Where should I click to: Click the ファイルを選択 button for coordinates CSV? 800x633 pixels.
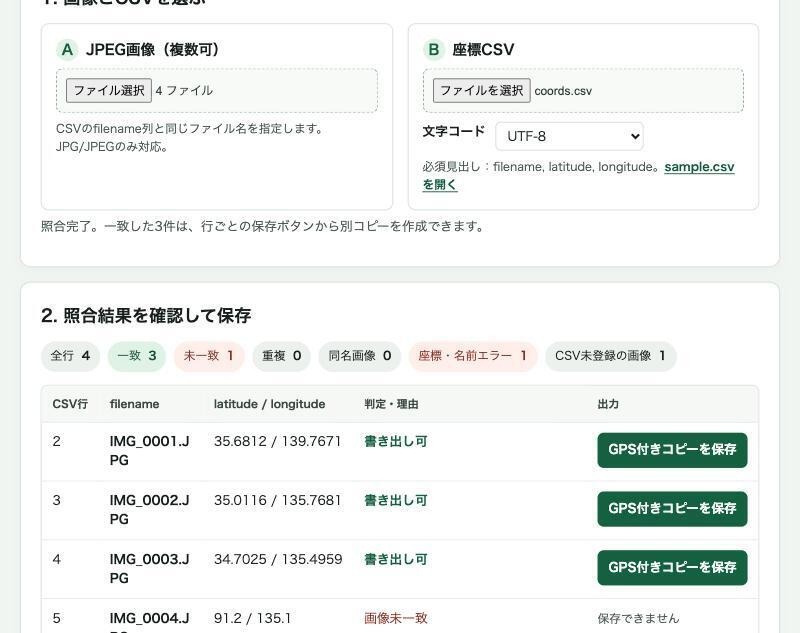(482, 90)
